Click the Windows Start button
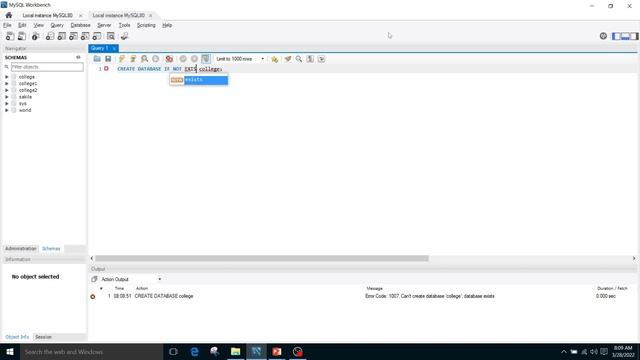Viewport: 640px width, 360px height. (x=10, y=352)
